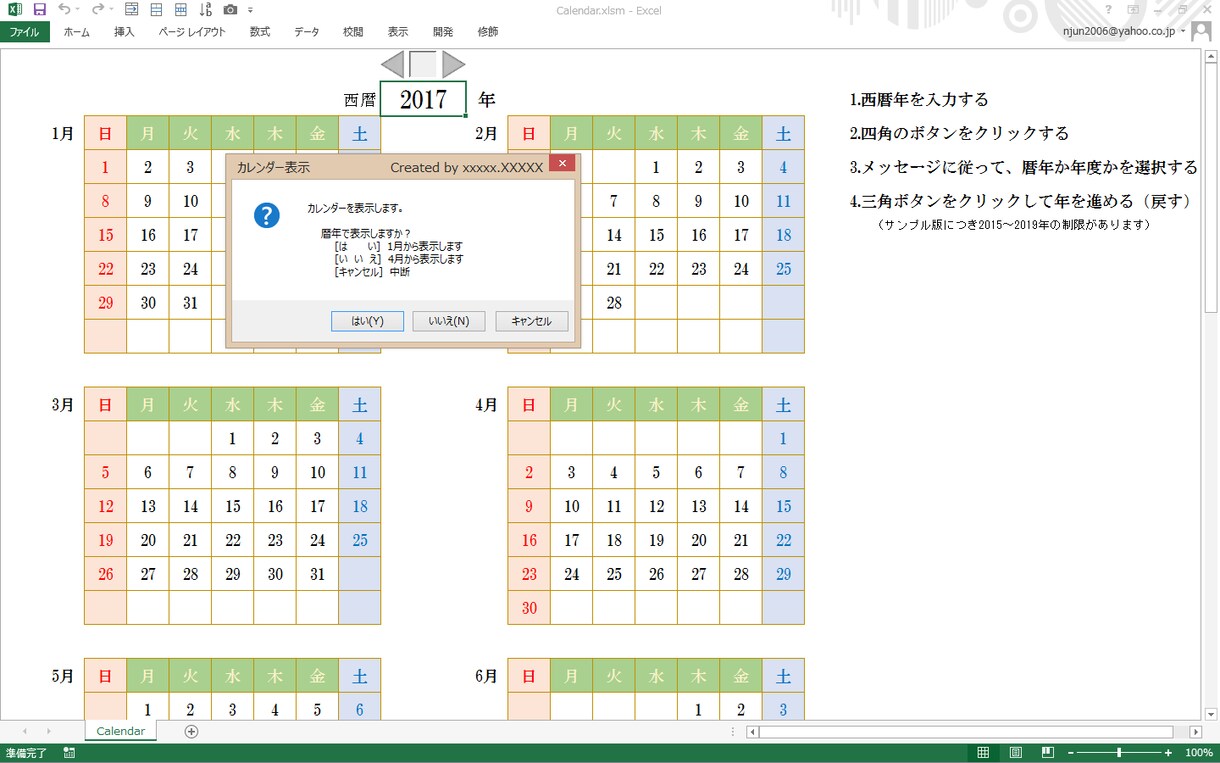The height and width of the screenshot is (763, 1220).
Task: Click the 5月 month label
Action: click(62, 676)
